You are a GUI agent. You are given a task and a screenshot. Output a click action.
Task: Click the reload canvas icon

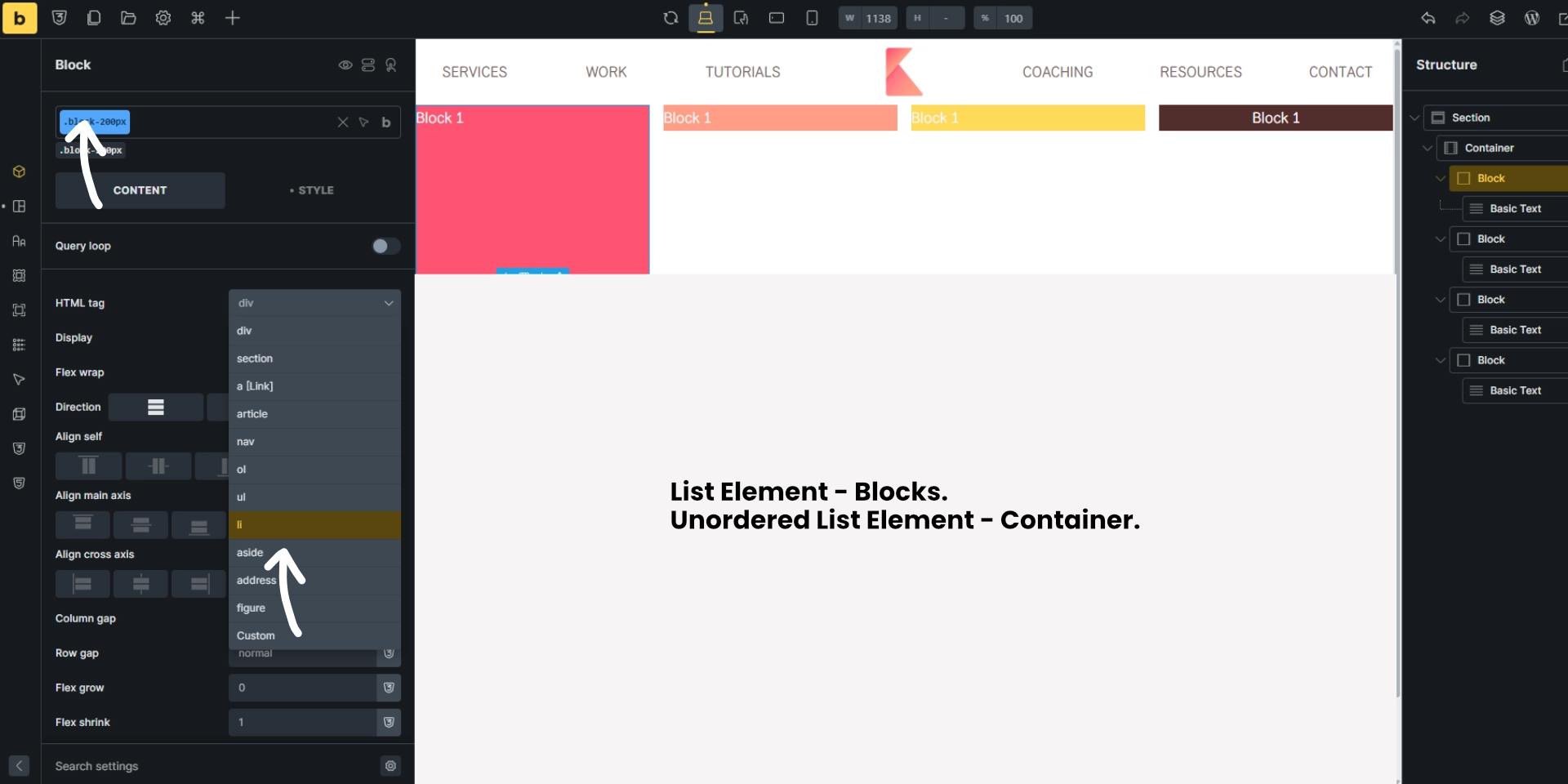click(x=670, y=18)
